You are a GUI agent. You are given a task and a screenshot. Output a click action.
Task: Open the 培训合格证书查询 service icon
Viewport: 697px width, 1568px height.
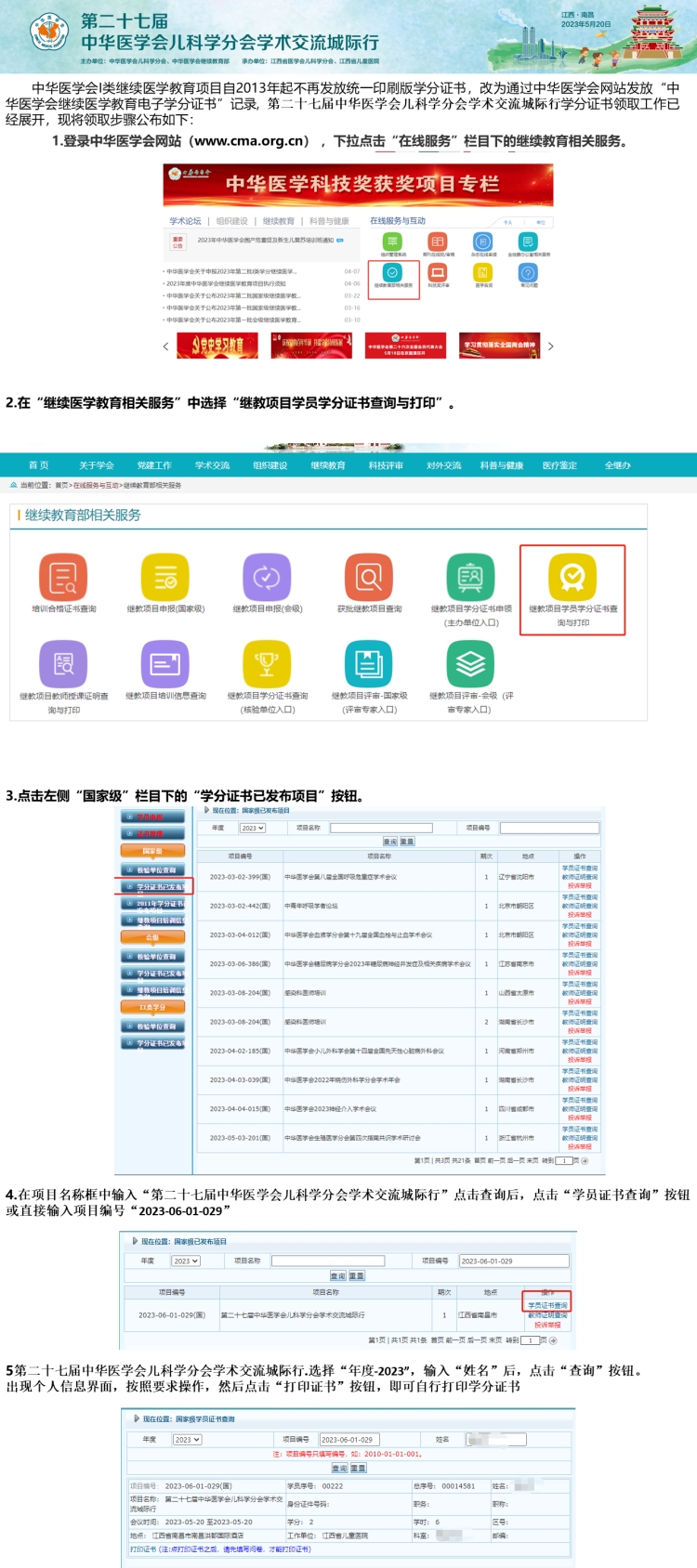(x=63, y=577)
